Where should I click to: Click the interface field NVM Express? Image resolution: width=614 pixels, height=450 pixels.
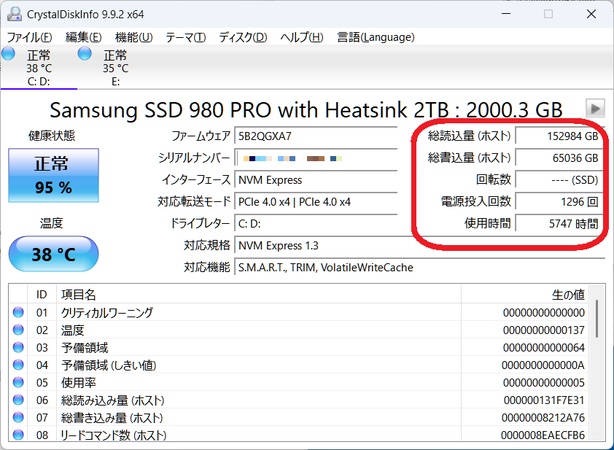coord(316,180)
